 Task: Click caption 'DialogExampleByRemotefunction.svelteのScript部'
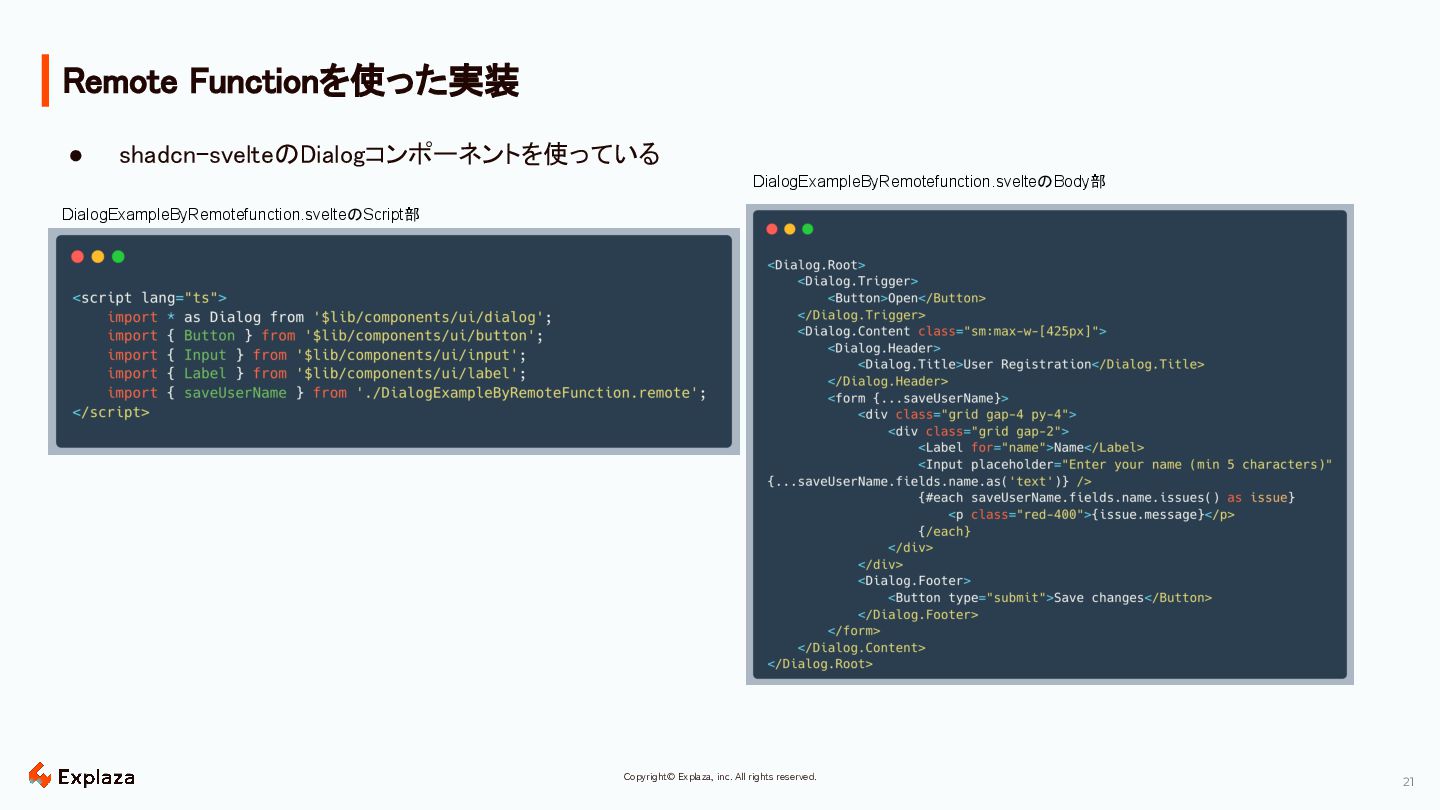click(x=241, y=214)
